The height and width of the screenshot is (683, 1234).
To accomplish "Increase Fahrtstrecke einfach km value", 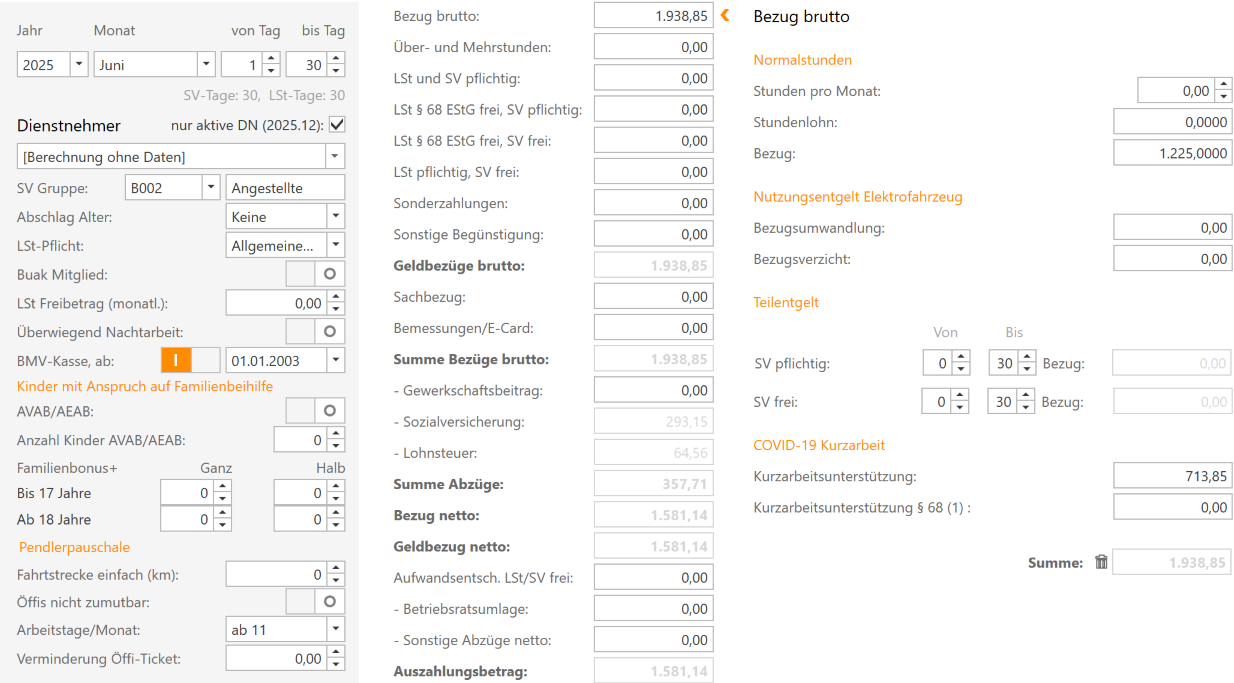I will (335, 569).
